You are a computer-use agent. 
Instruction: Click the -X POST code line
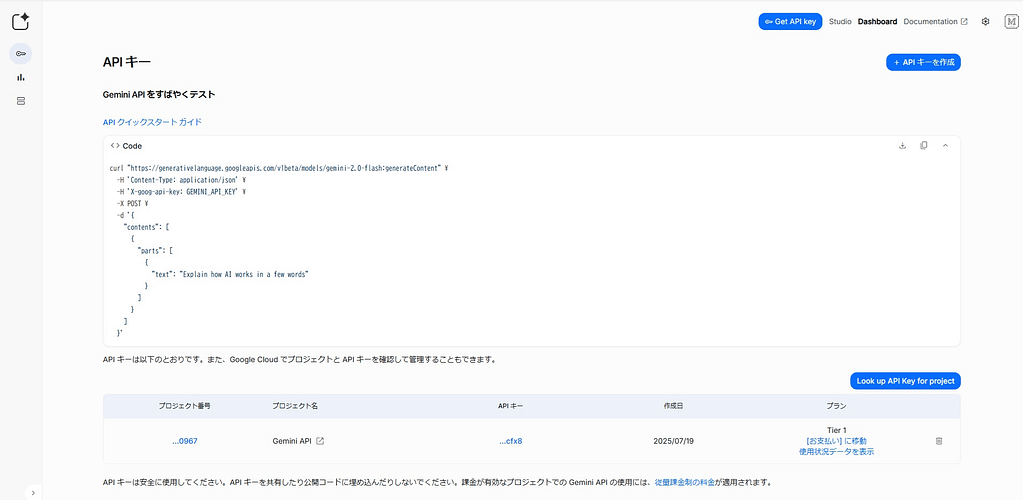[x=132, y=204]
